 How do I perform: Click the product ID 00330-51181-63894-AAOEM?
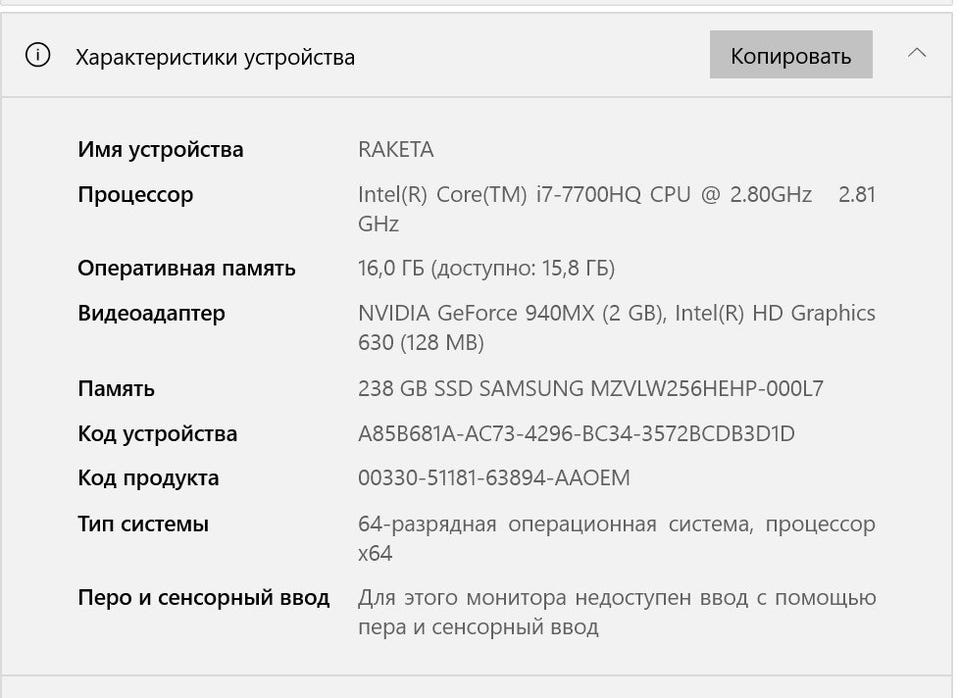click(493, 478)
